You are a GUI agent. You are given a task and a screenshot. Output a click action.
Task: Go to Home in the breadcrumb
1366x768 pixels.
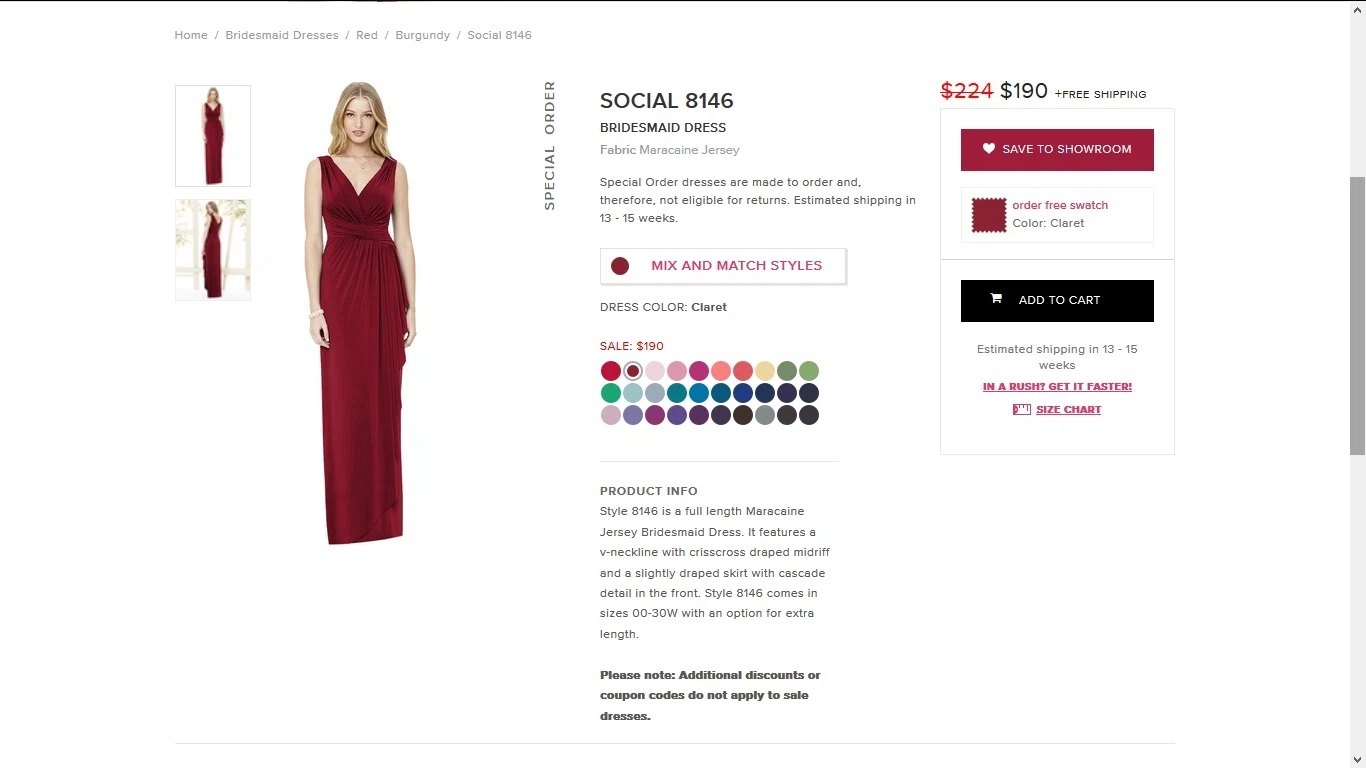tap(191, 35)
